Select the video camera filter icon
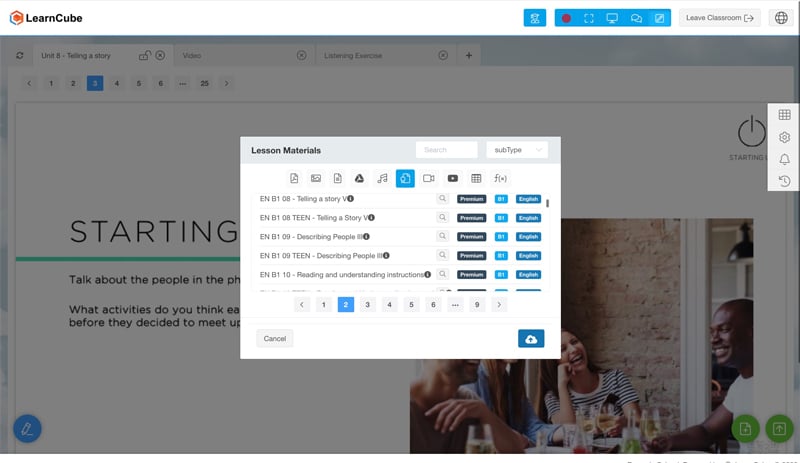 tap(429, 178)
